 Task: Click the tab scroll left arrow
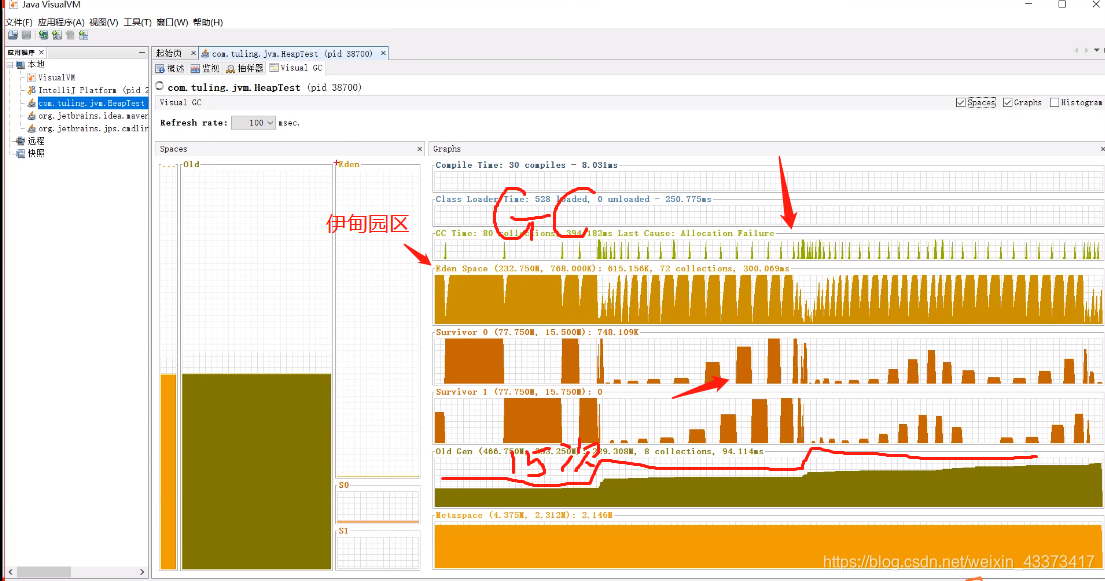tap(1076, 50)
